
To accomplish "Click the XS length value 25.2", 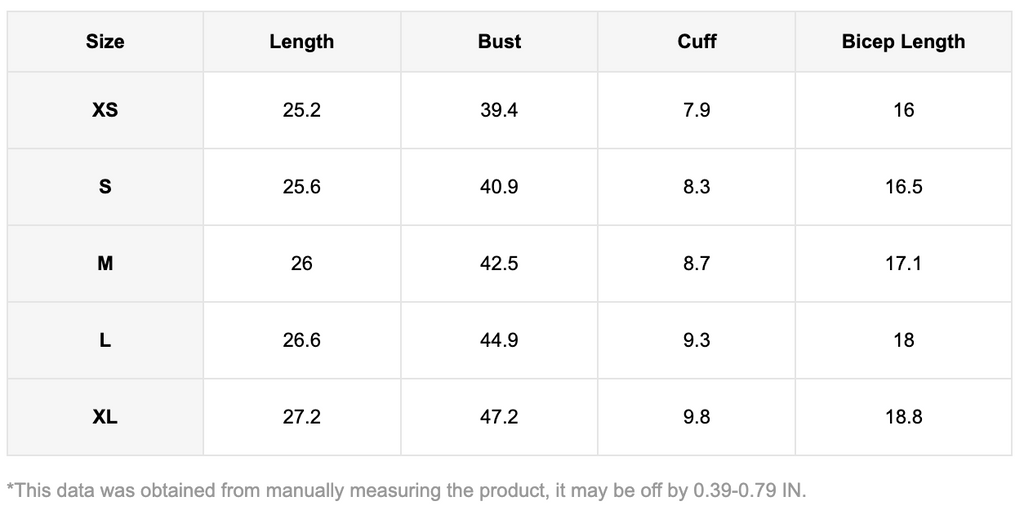I will click(301, 110).
